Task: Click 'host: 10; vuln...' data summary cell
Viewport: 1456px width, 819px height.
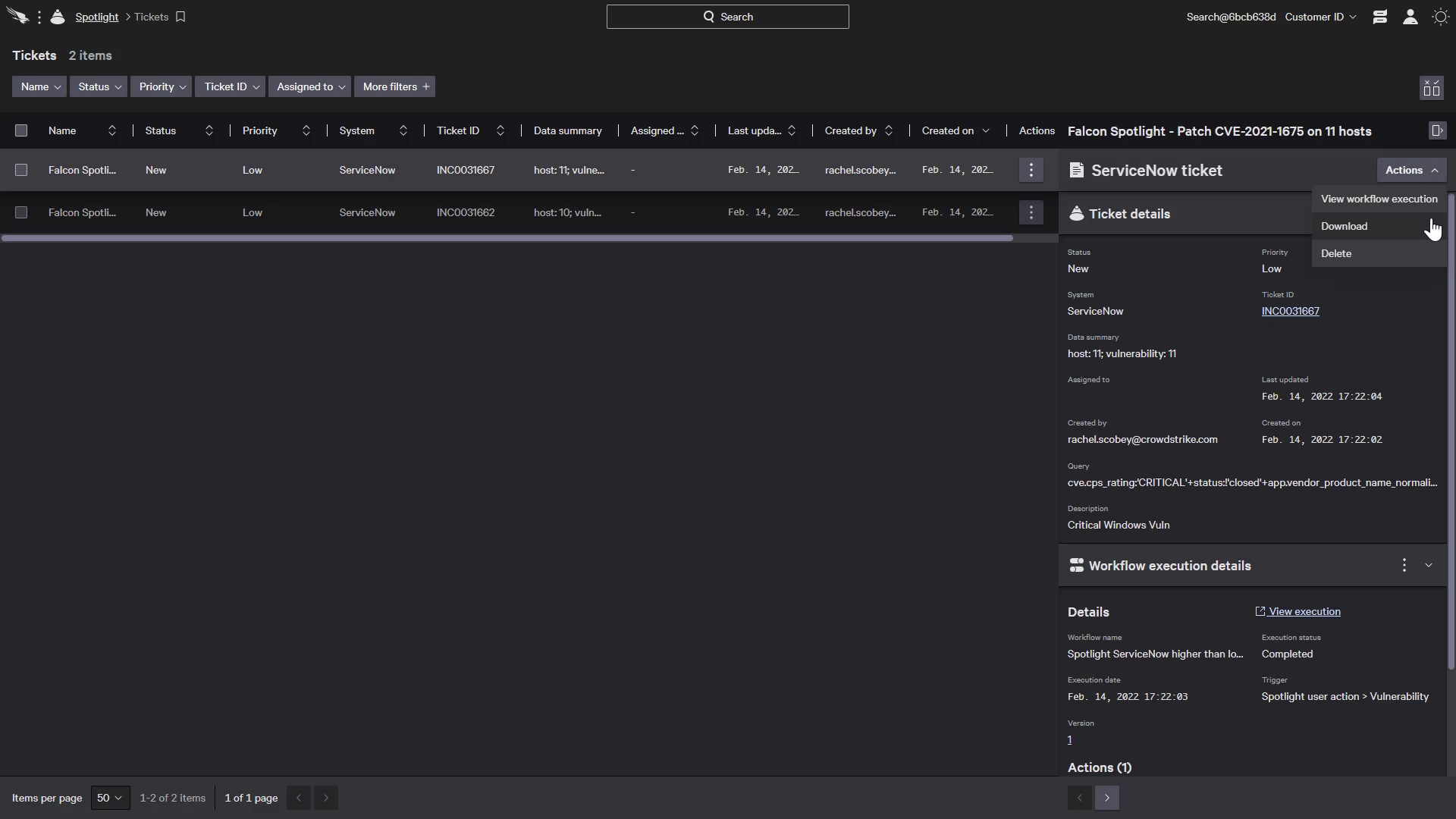Action: click(x=567, y=212)
